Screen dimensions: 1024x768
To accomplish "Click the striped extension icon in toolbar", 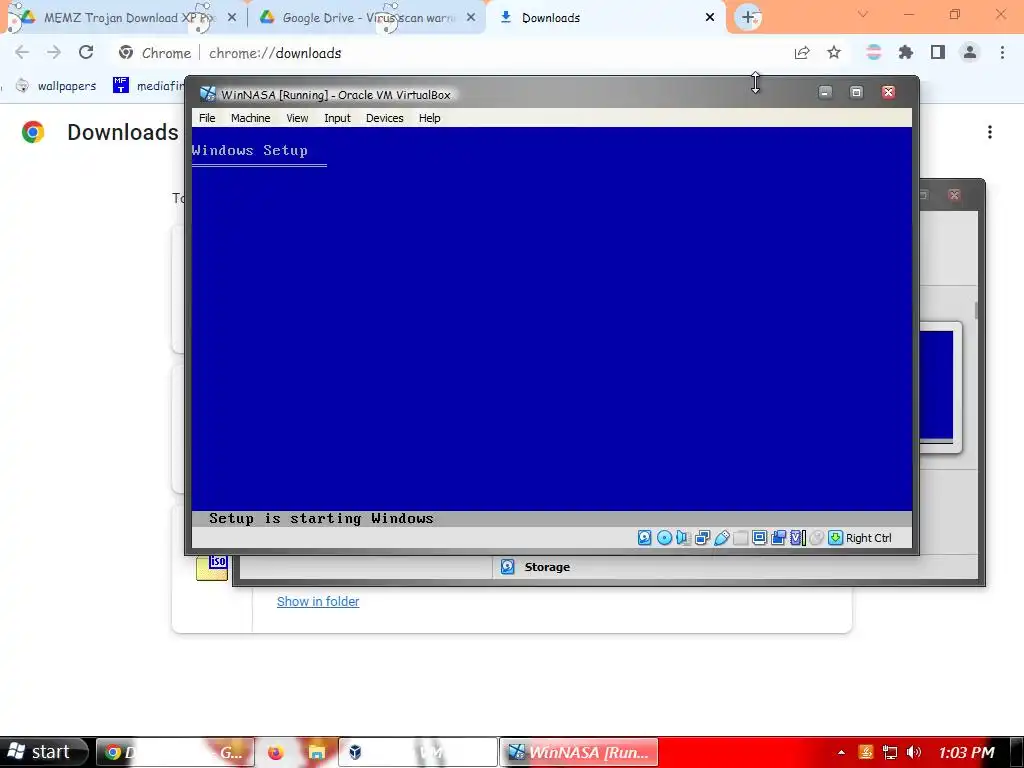I will click(x=873, y=53).
